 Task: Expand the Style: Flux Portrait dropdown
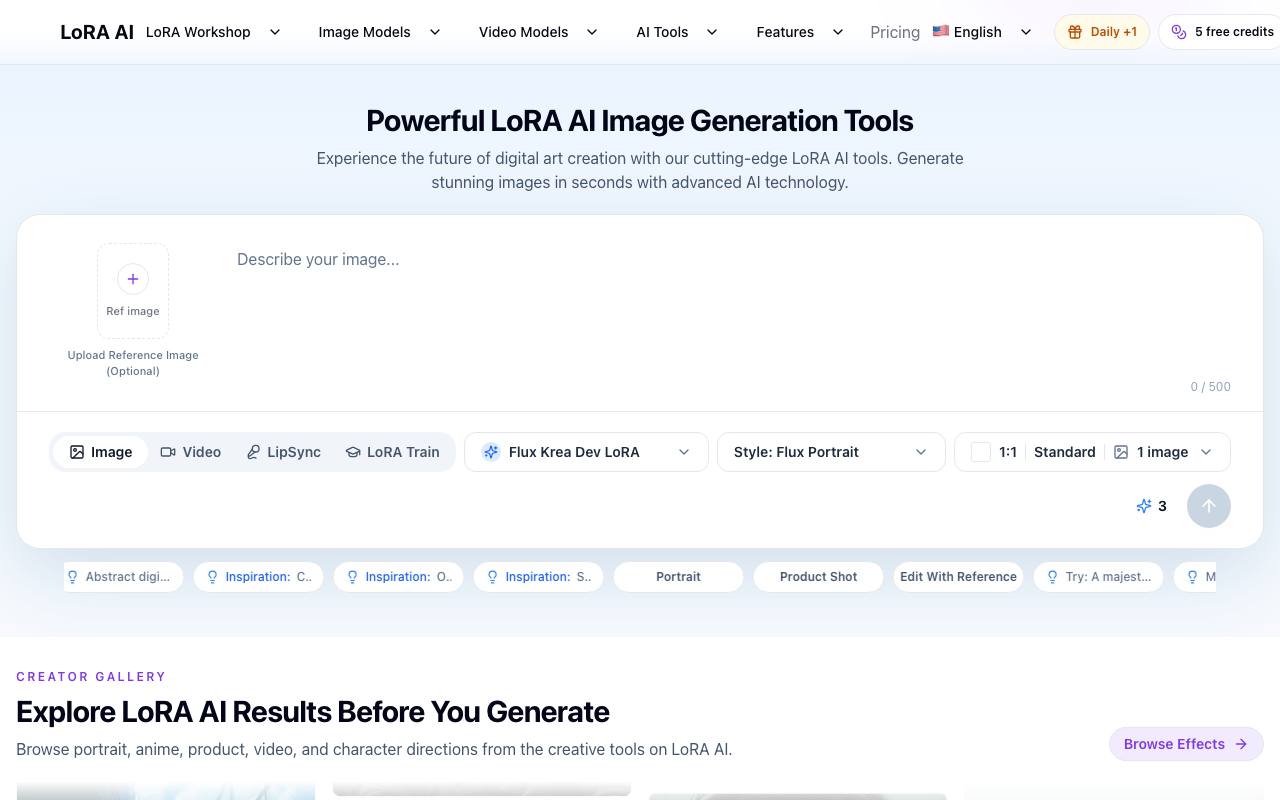click(x=831, y=452)
